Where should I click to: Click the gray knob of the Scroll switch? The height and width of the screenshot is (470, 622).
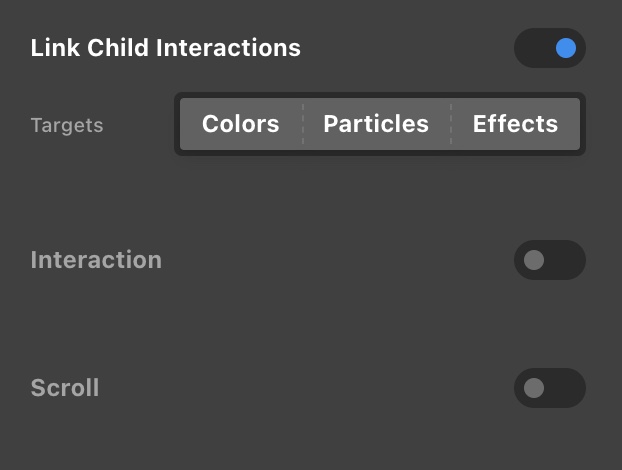[534, 388]
